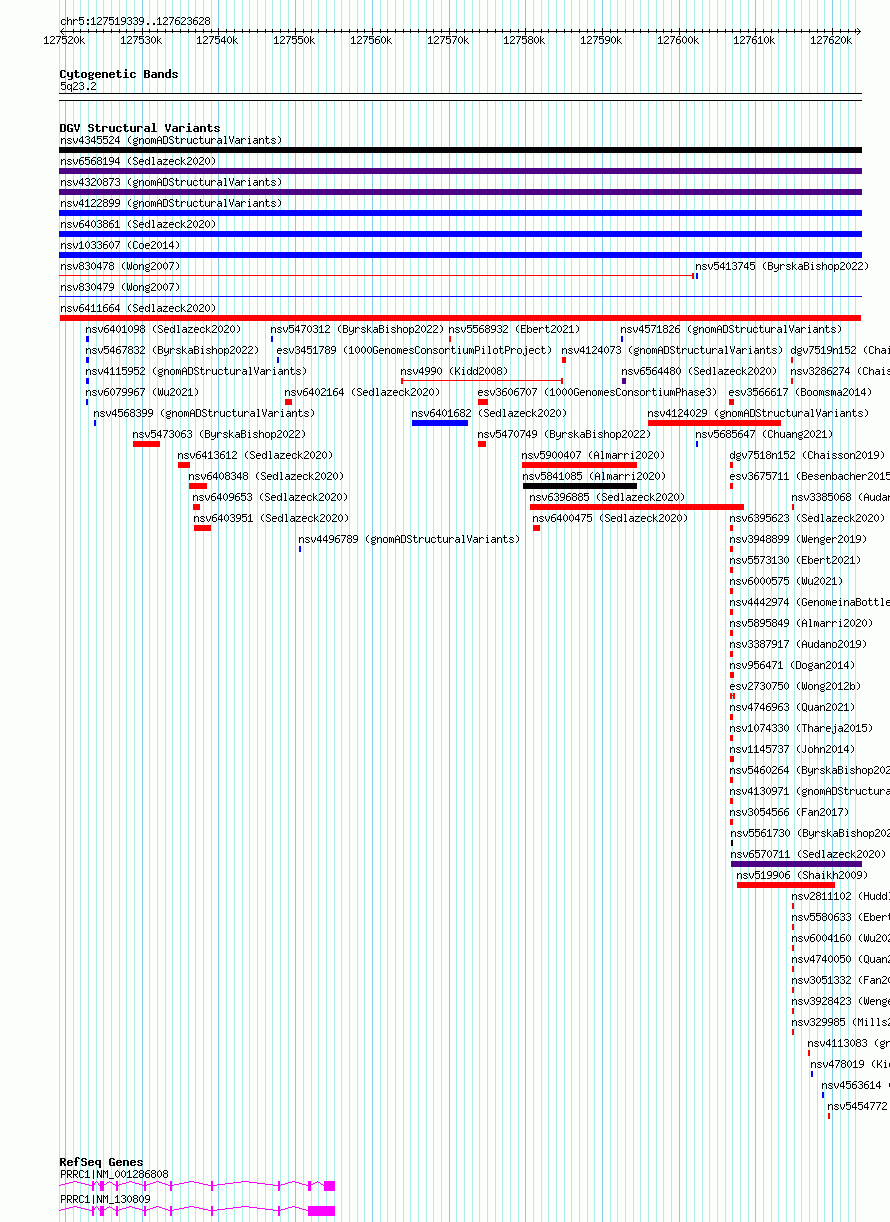This screenshot has width=890, height=1222.
Task: Open the nsv4320873 gnomAD variant label
Action: tap(171, 182)
